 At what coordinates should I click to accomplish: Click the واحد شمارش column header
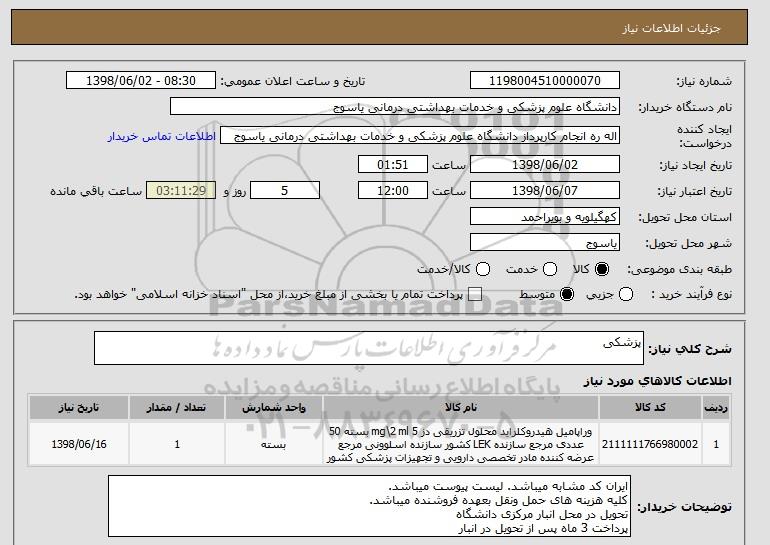[x=274, y=408]
